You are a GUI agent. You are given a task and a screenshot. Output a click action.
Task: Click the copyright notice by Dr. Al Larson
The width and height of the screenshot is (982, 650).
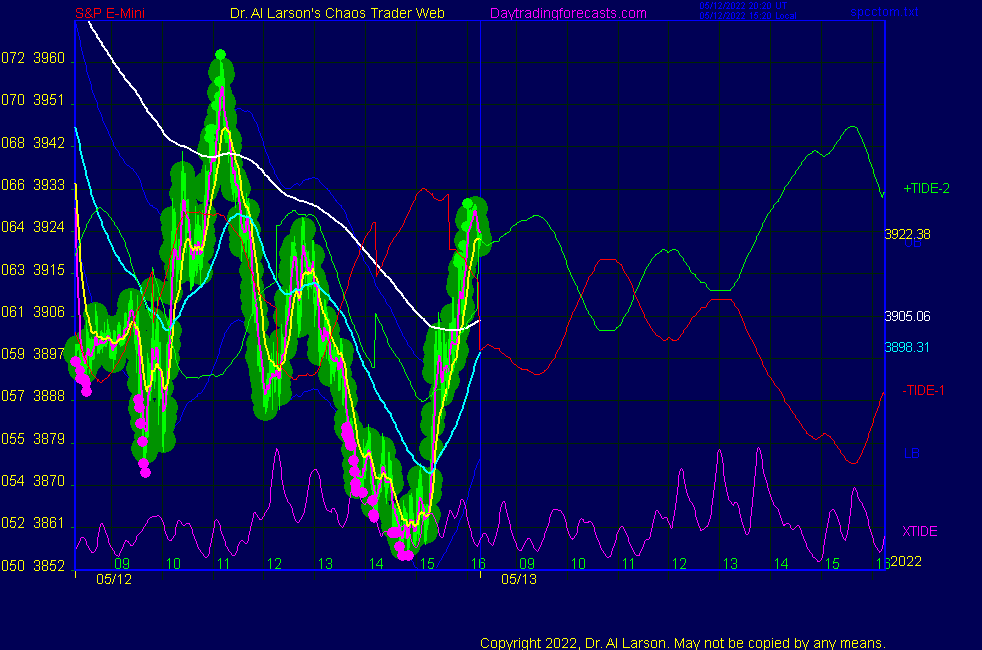683,642
